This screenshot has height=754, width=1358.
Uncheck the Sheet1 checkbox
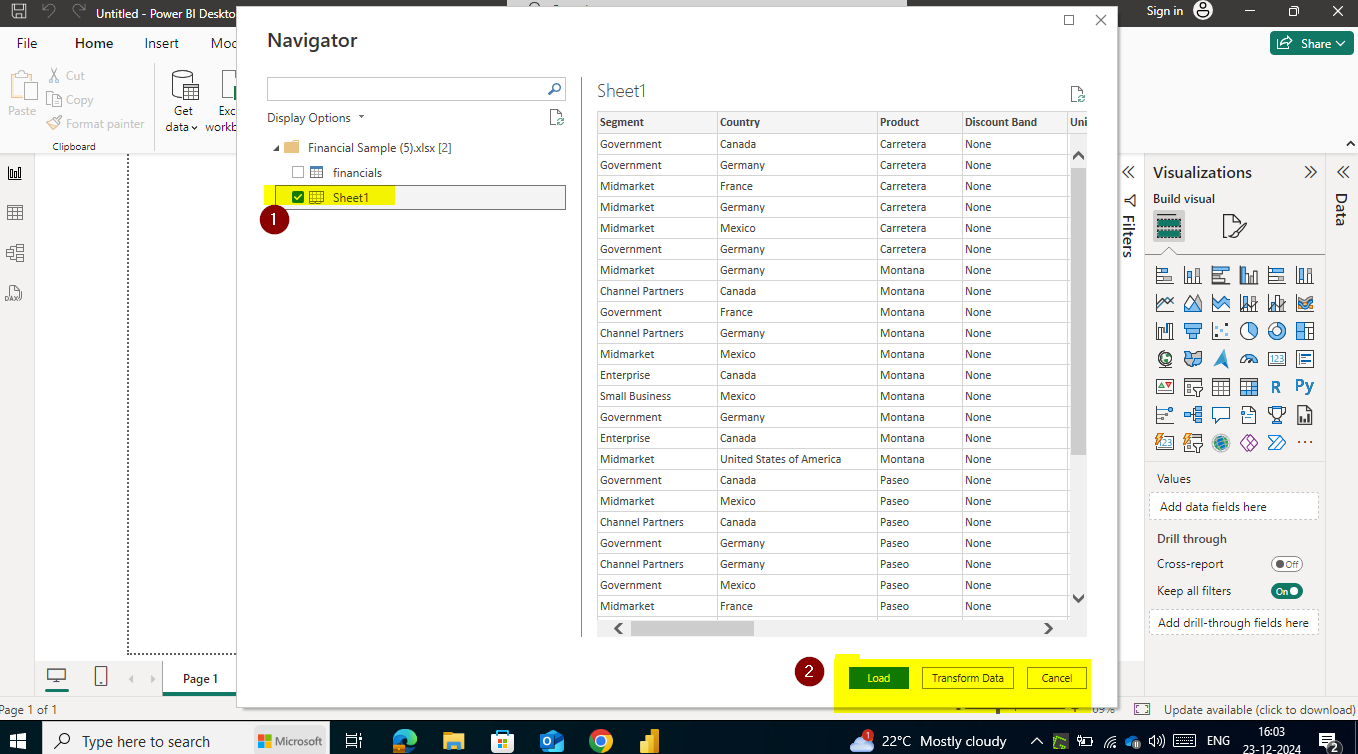point(298,197)
